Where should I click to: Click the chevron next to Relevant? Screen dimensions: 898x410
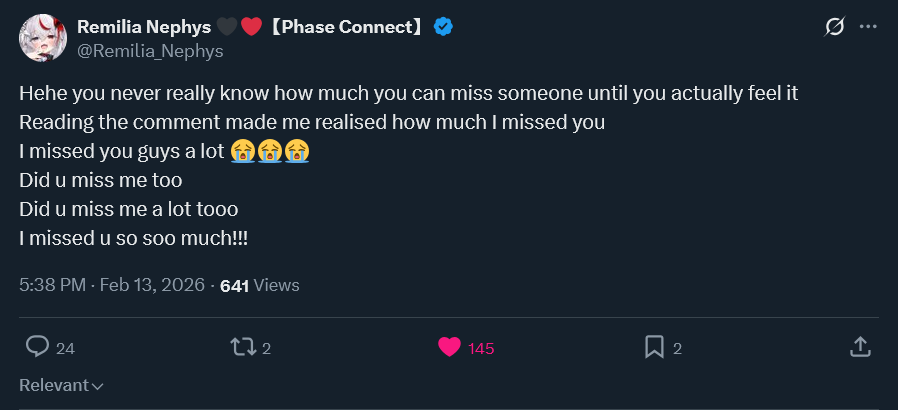coord(97,387)
